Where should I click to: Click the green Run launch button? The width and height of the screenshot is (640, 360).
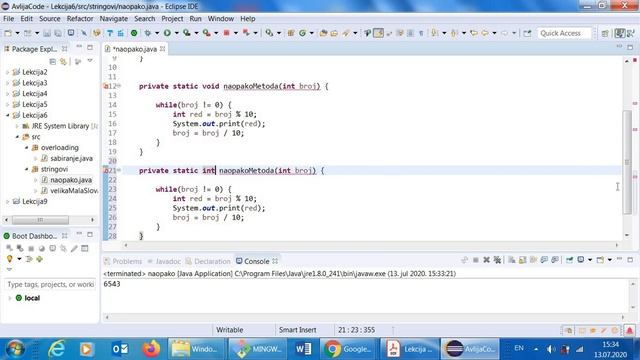(x=167, y=33)
